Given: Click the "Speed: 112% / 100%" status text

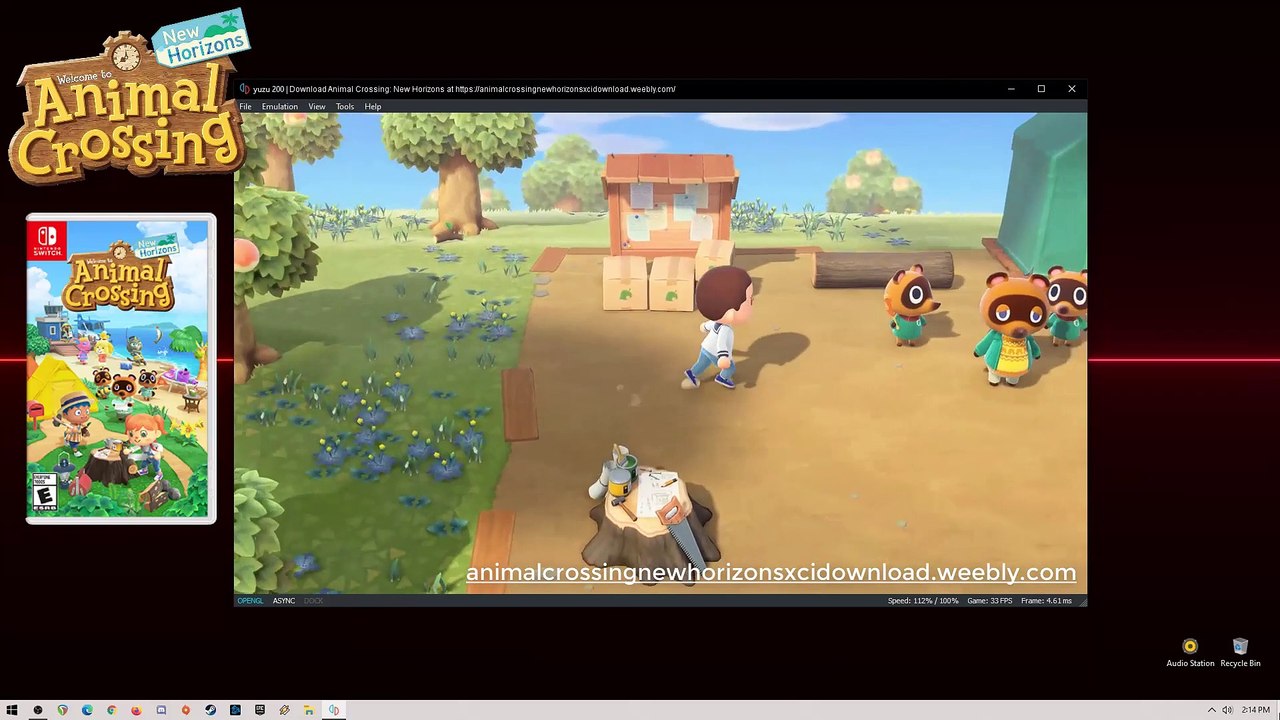Looking at the screenshot, I should (x=923, y=601).
